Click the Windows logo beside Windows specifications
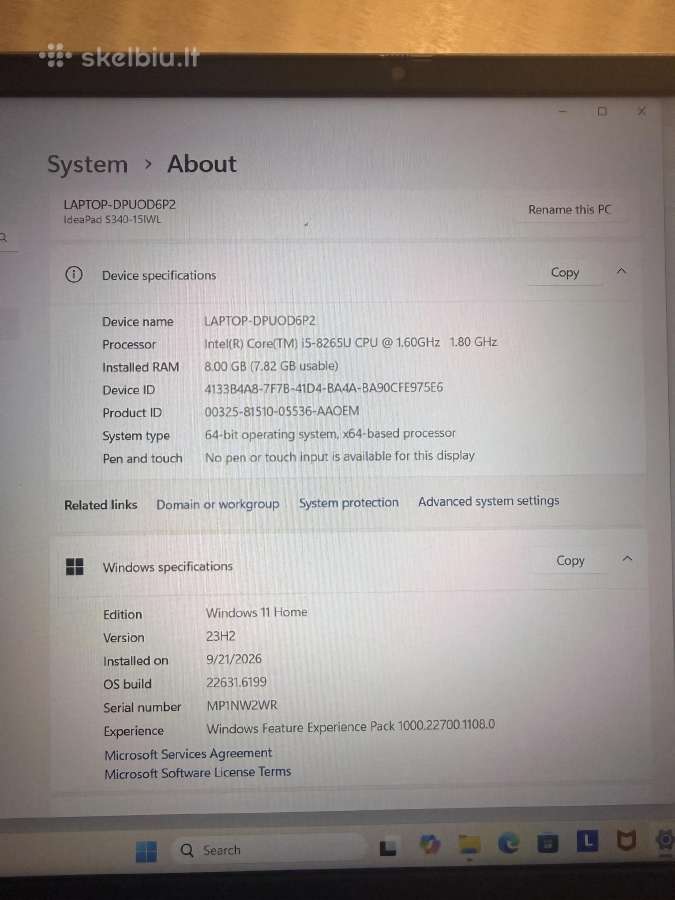 coord(75,567)
